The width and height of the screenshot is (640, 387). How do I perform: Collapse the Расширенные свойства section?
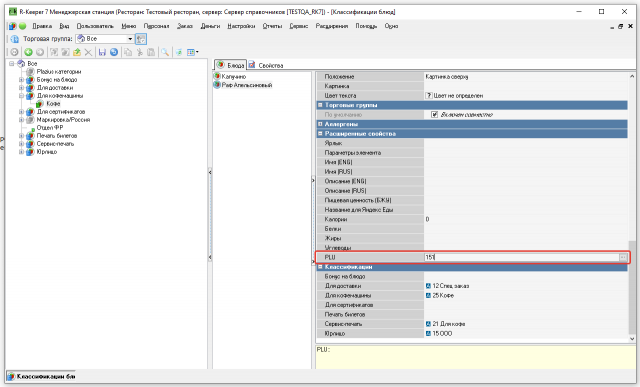click(x=320, y=133)
